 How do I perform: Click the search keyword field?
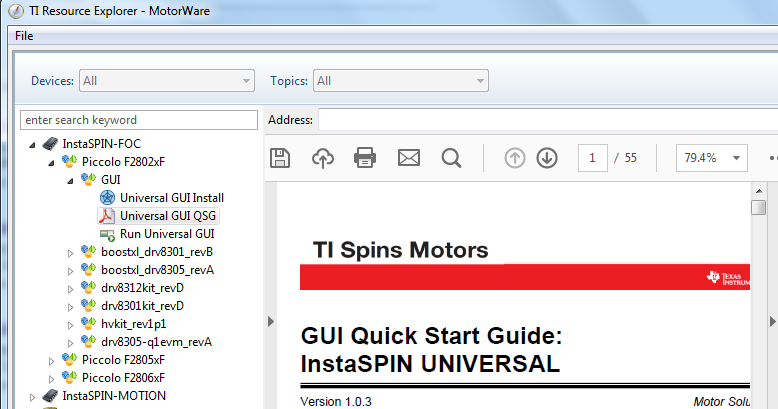coord(139,120)
